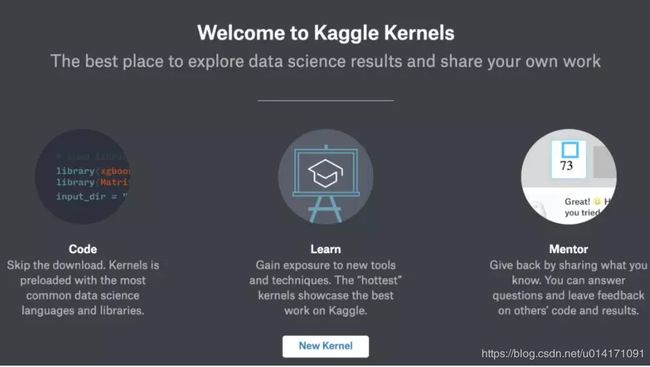Select the Code circular code-snippet icon
This screenshot has height=367, width=650.
pyautogui.click(x=83, y=177)
